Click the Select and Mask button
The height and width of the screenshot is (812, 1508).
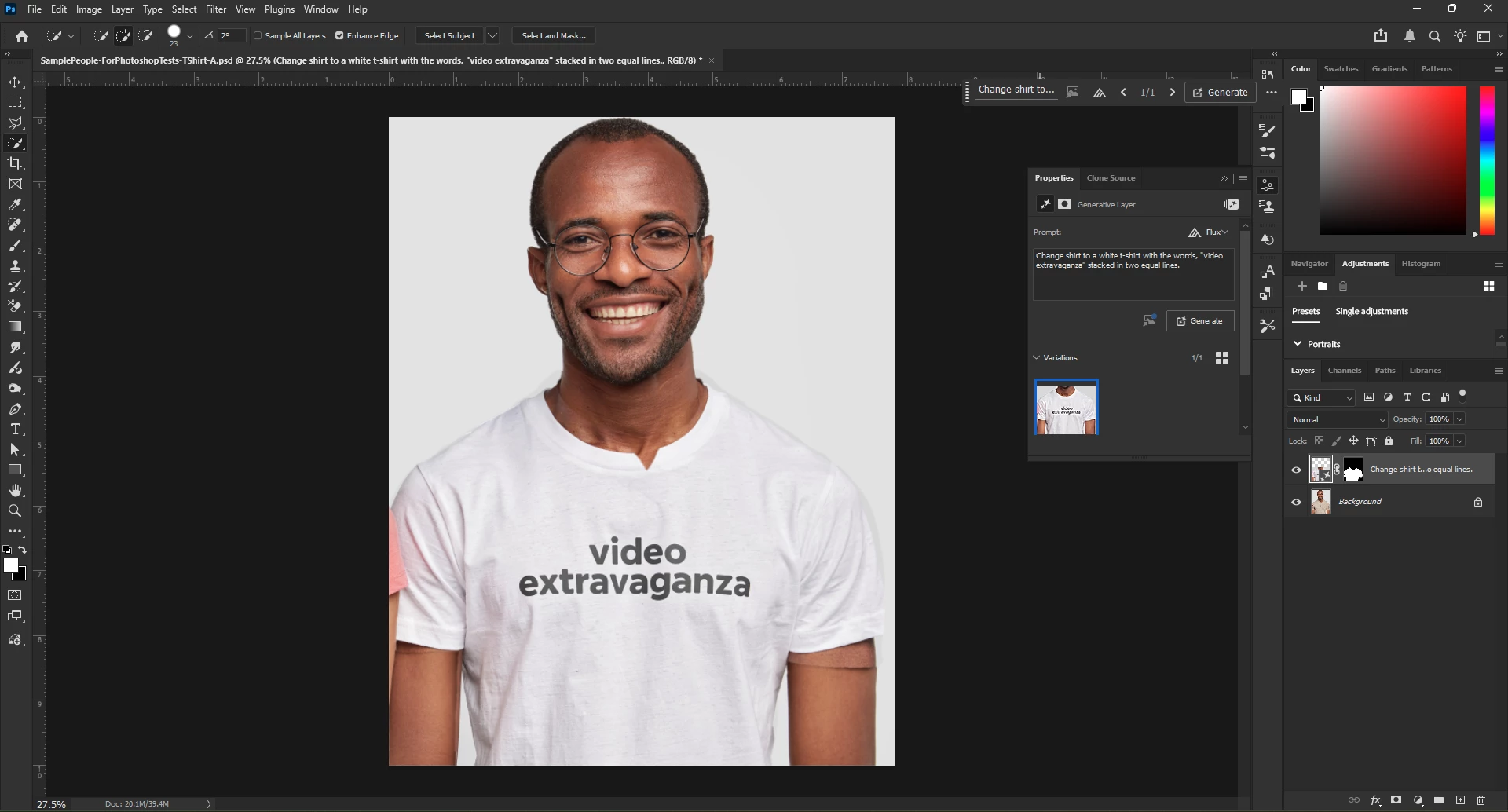click(554, 36)
